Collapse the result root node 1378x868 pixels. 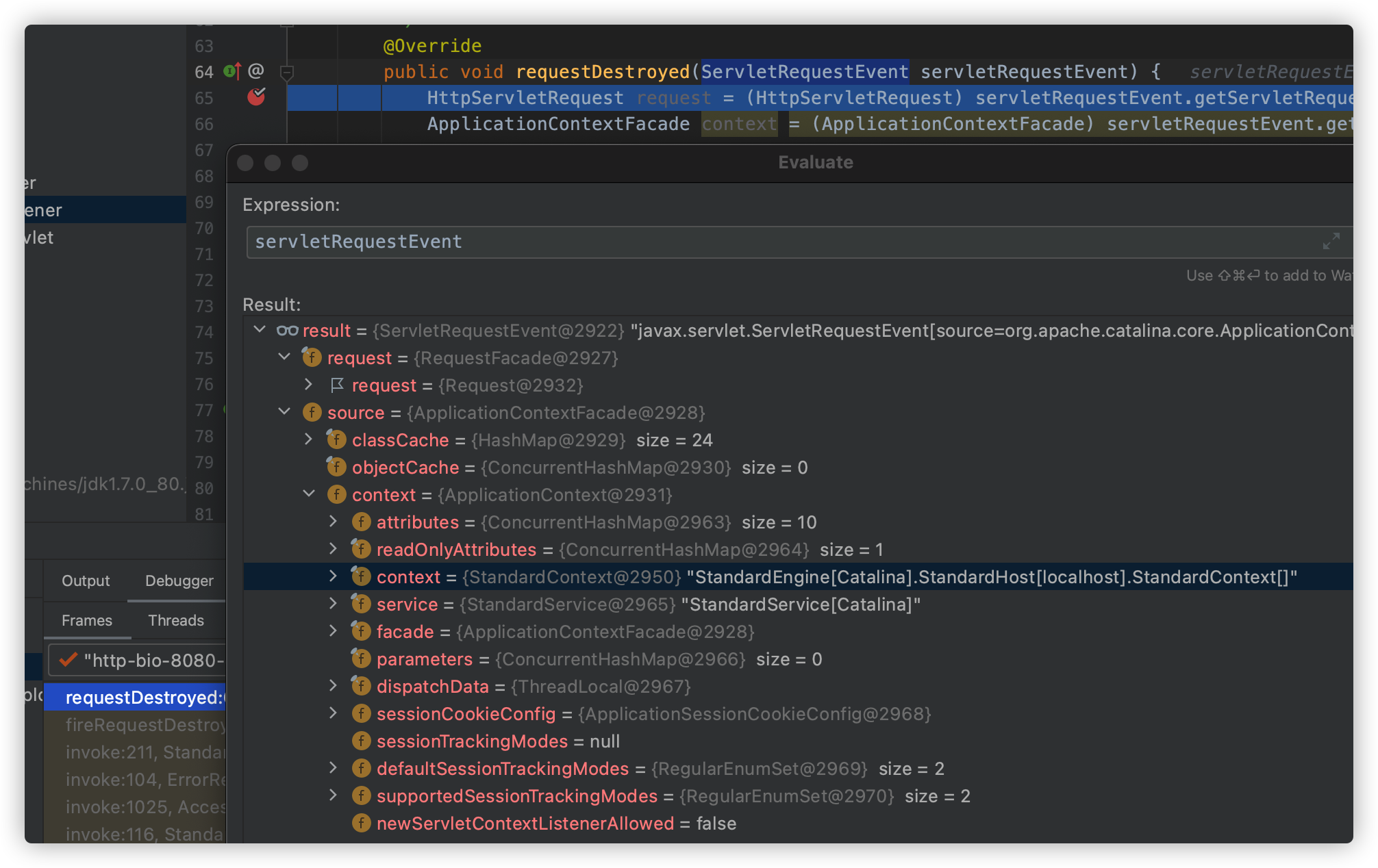(x=260, y=330)
